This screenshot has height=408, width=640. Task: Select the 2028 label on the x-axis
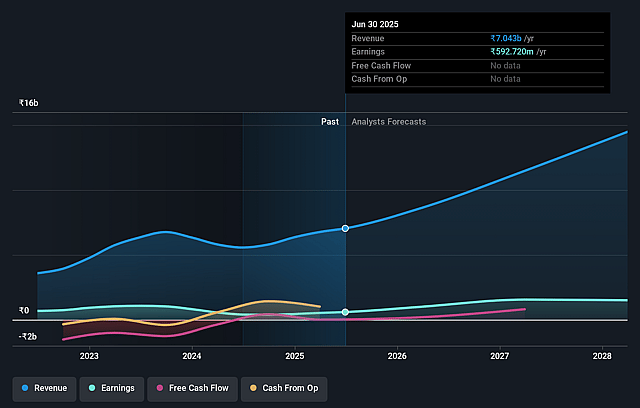(x=602, y=355)
